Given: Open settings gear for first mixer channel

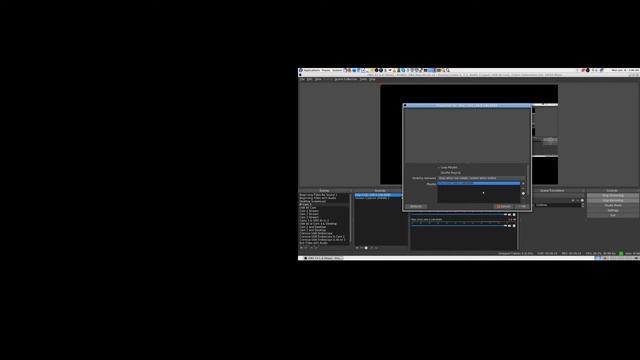Looking at the screenshot, I should pyautogui.click(x=514, y=215).
